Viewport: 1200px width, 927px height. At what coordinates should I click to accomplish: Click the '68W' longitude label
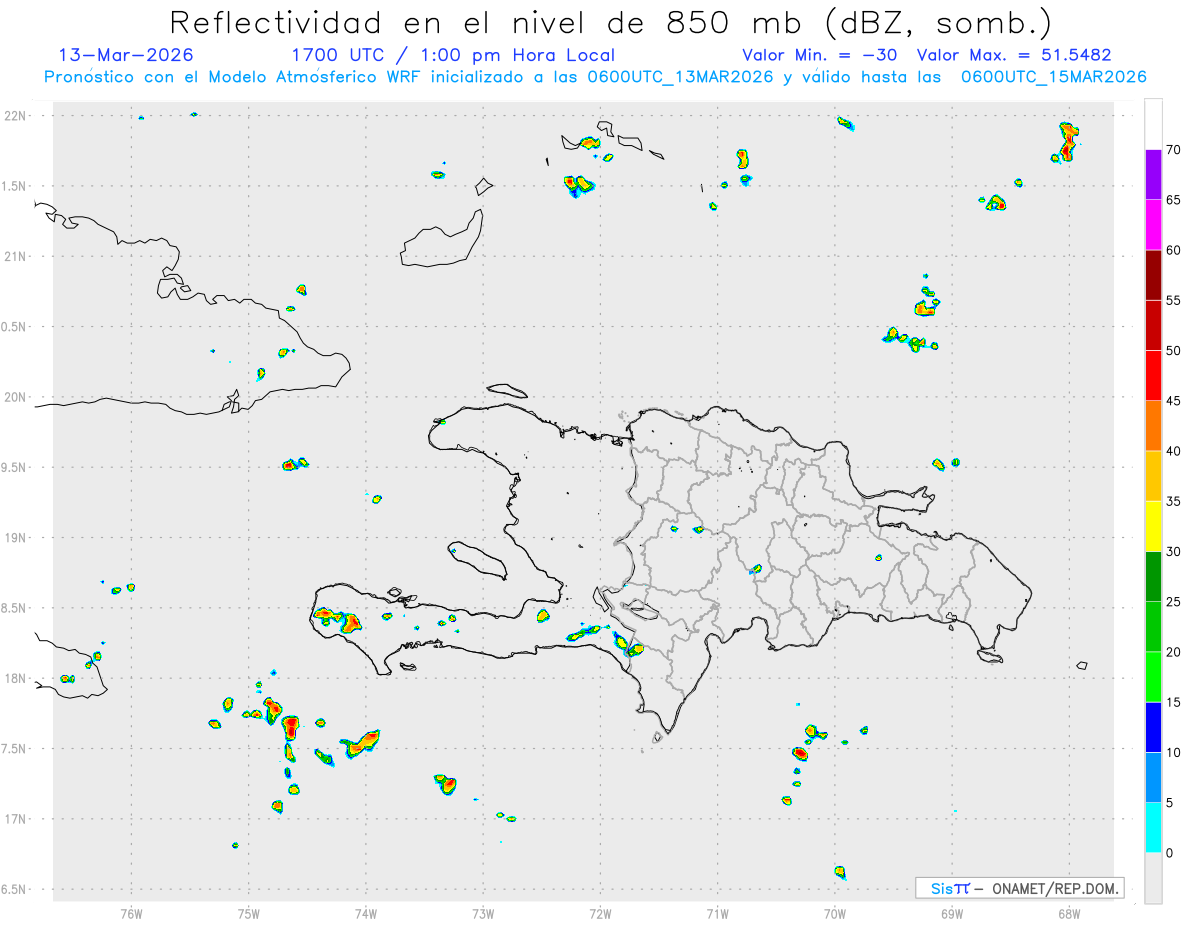point(1069,913)
